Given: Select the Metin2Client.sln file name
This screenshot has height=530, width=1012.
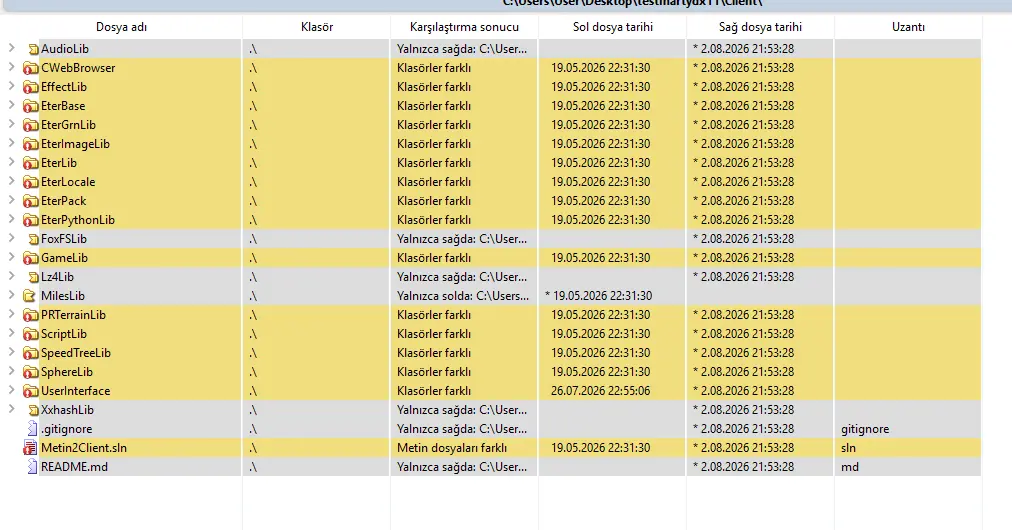Looking at the screenshot, I should pos(84,448).
